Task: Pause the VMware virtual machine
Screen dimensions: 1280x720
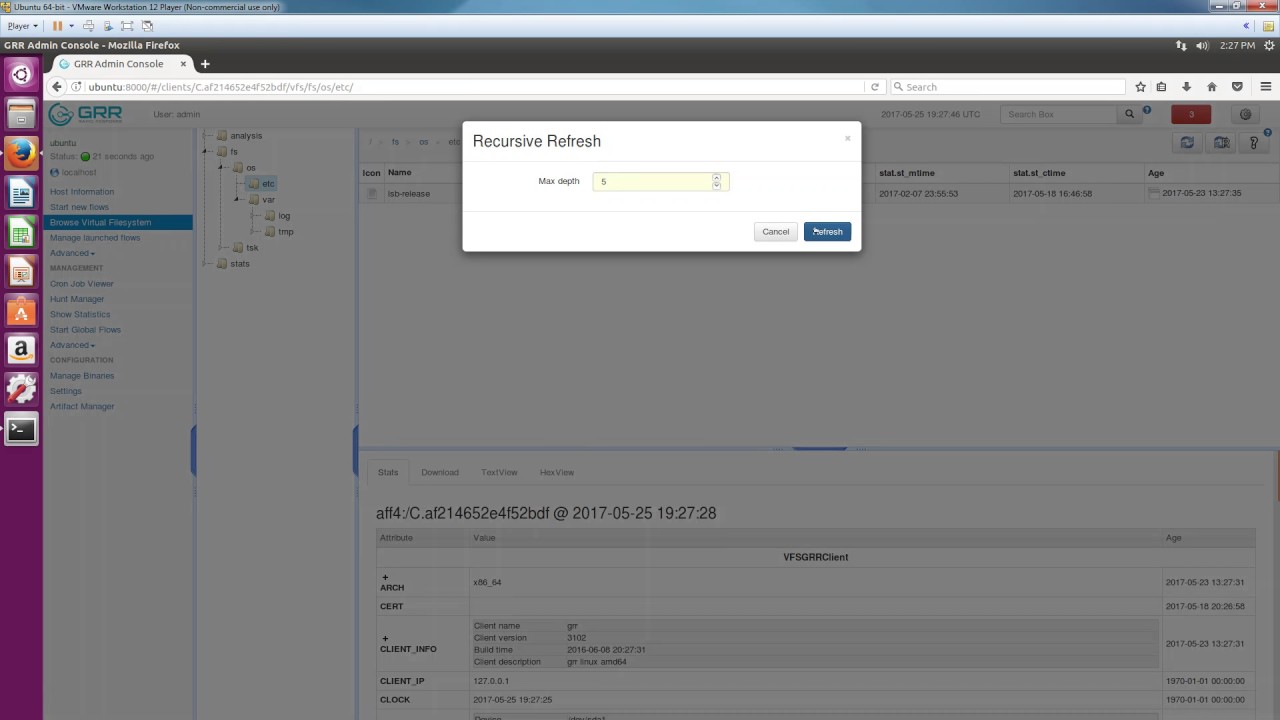Action: 57,26
